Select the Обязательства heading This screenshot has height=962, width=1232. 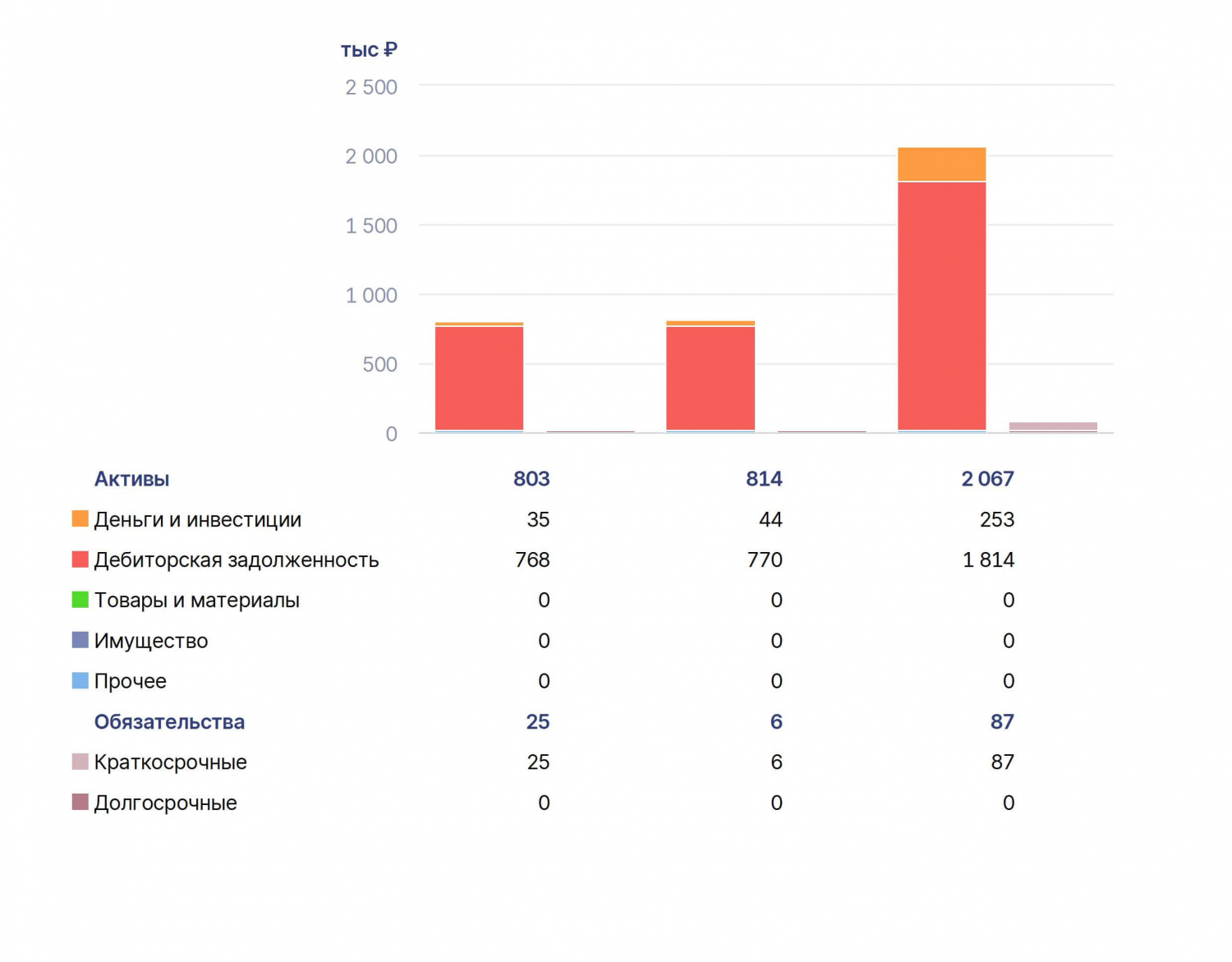pos(169,722)
